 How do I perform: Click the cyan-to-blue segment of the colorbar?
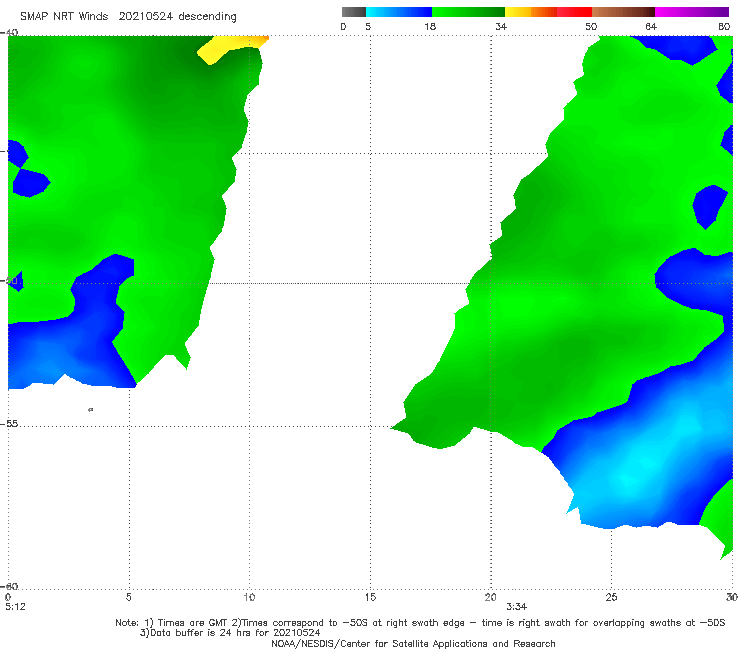click(x=399, y=12)
